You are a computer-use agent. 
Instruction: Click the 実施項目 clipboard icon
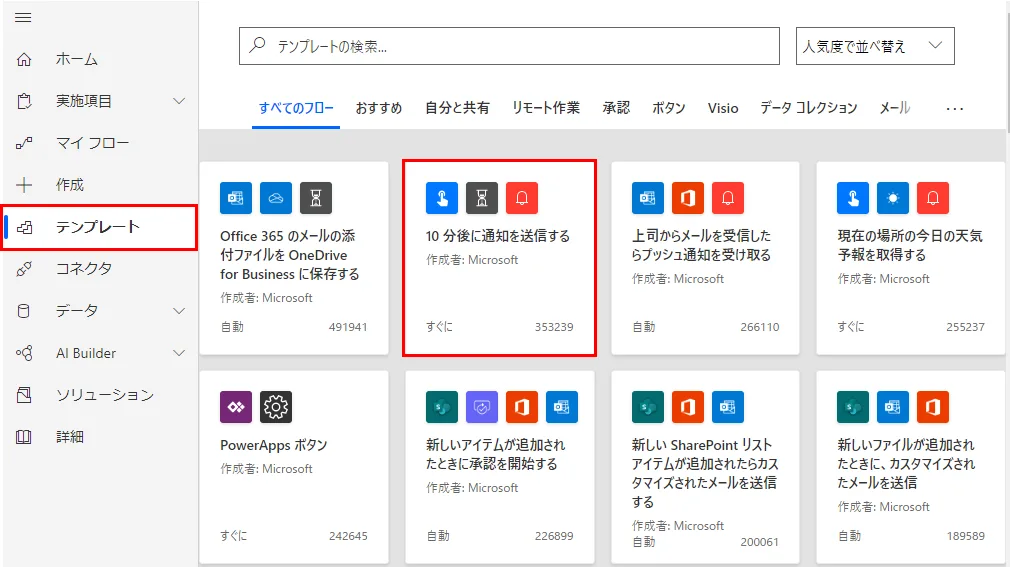coord(24,101)
